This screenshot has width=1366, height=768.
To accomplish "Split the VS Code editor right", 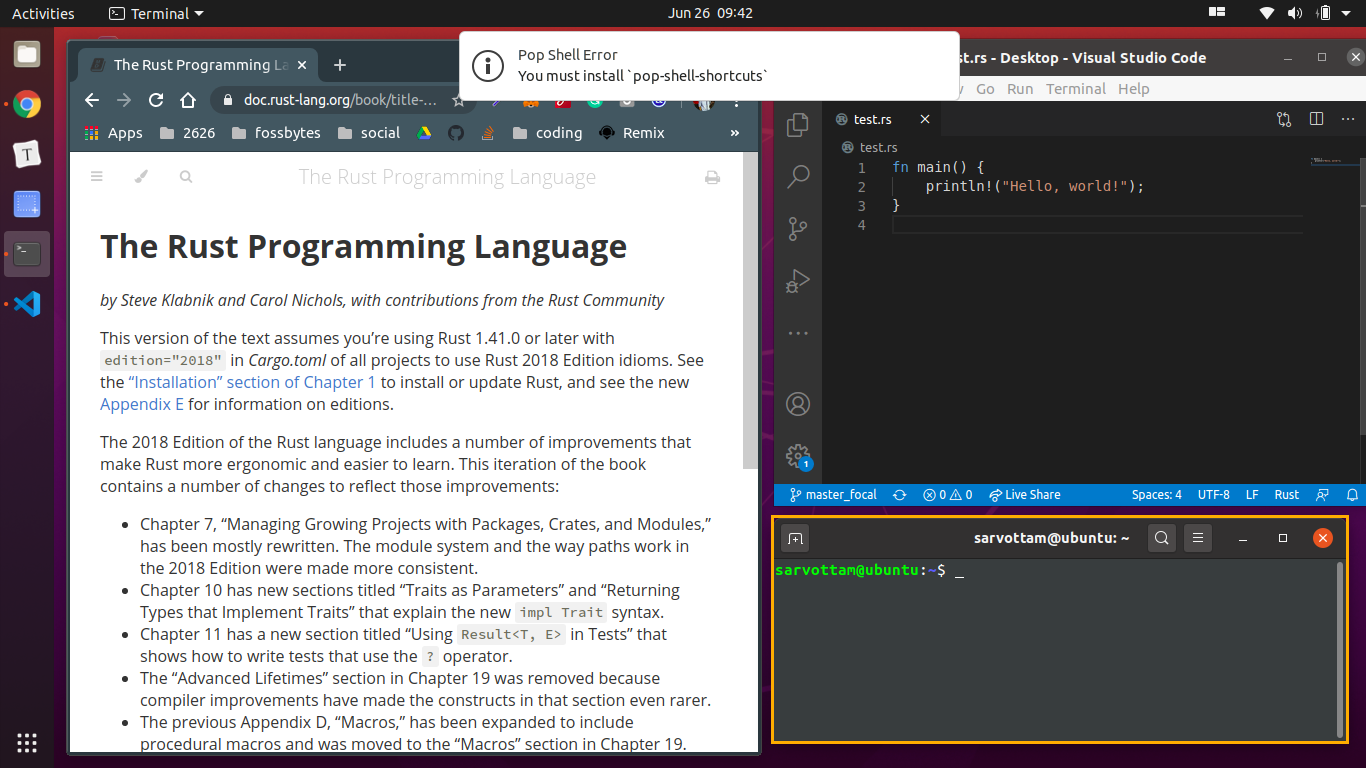I will [x=1316, y=119].
